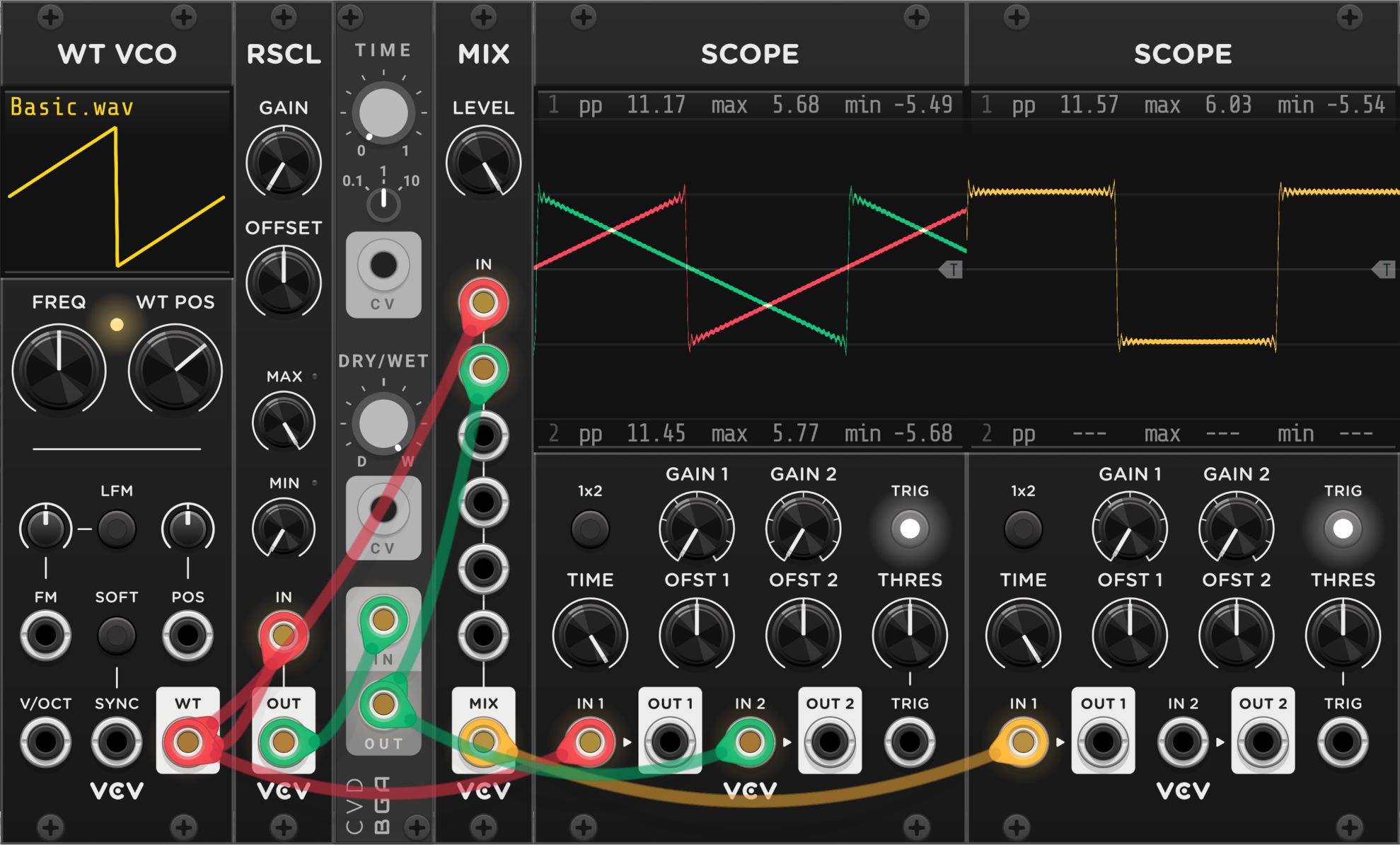The height and width of the screenshot is (845, 1400).
Task: Click the second scope TRIG input jack
Action: [x=1343, y=742]
